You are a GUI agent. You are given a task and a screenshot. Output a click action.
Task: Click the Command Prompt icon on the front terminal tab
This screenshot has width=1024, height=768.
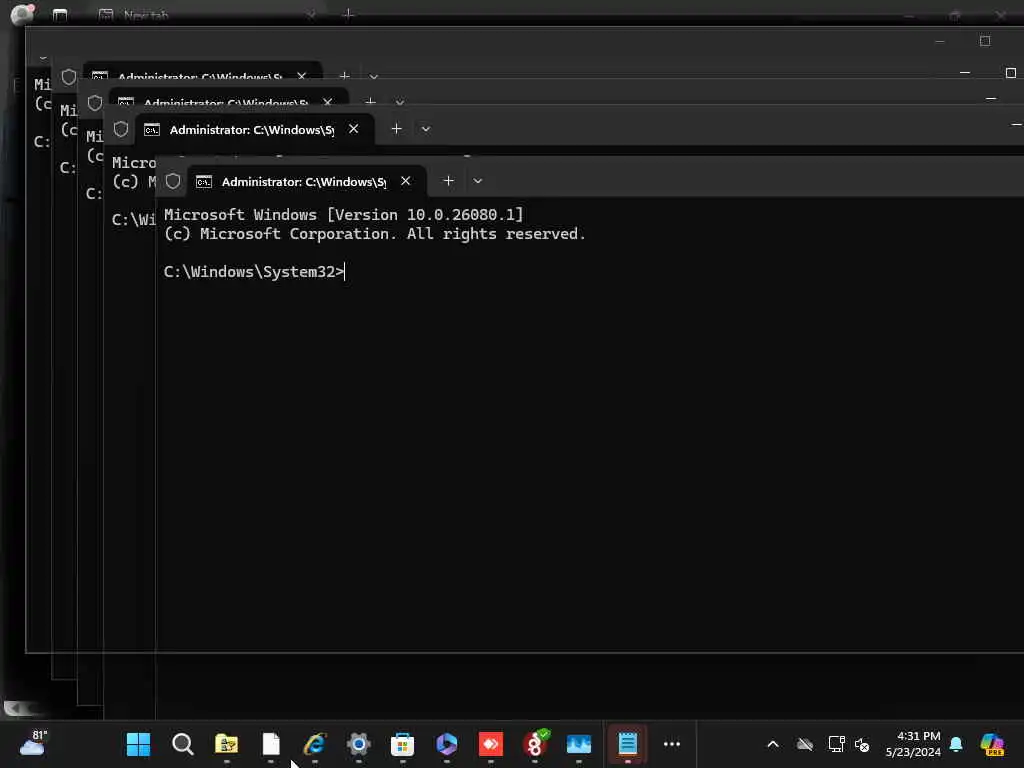pyautogui.click(x=204, y=182)
